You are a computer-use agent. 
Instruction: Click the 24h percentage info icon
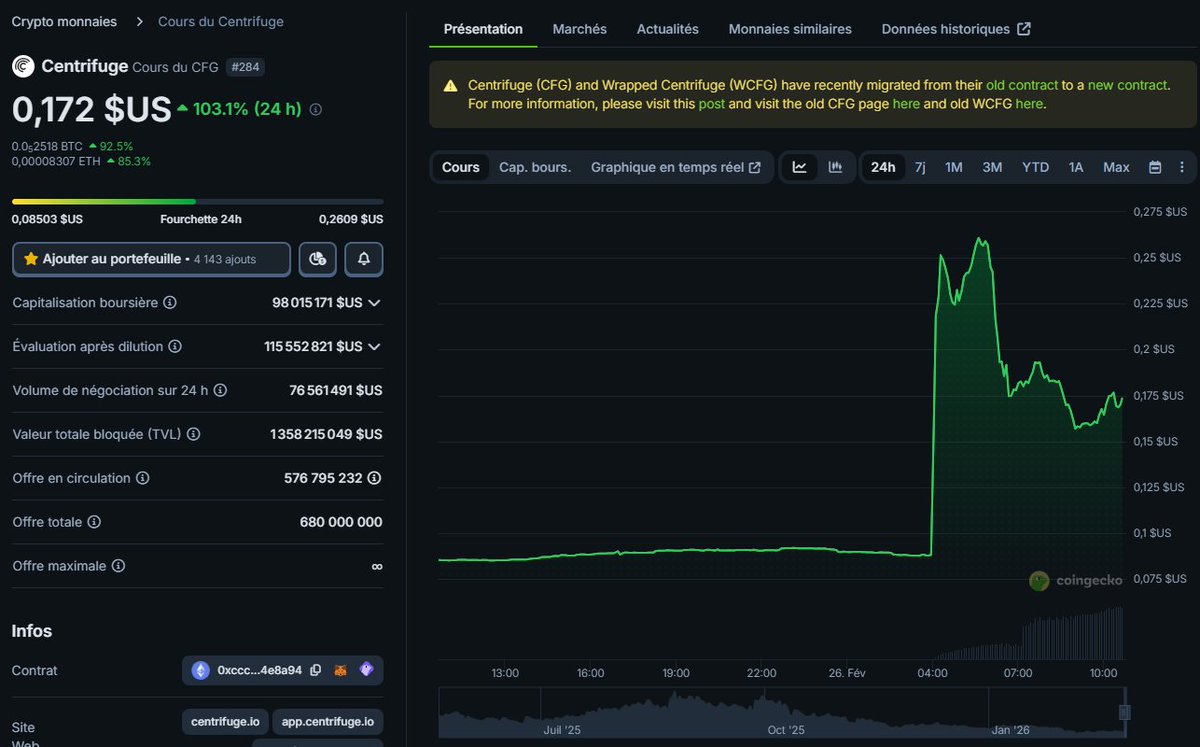[316, 109]
